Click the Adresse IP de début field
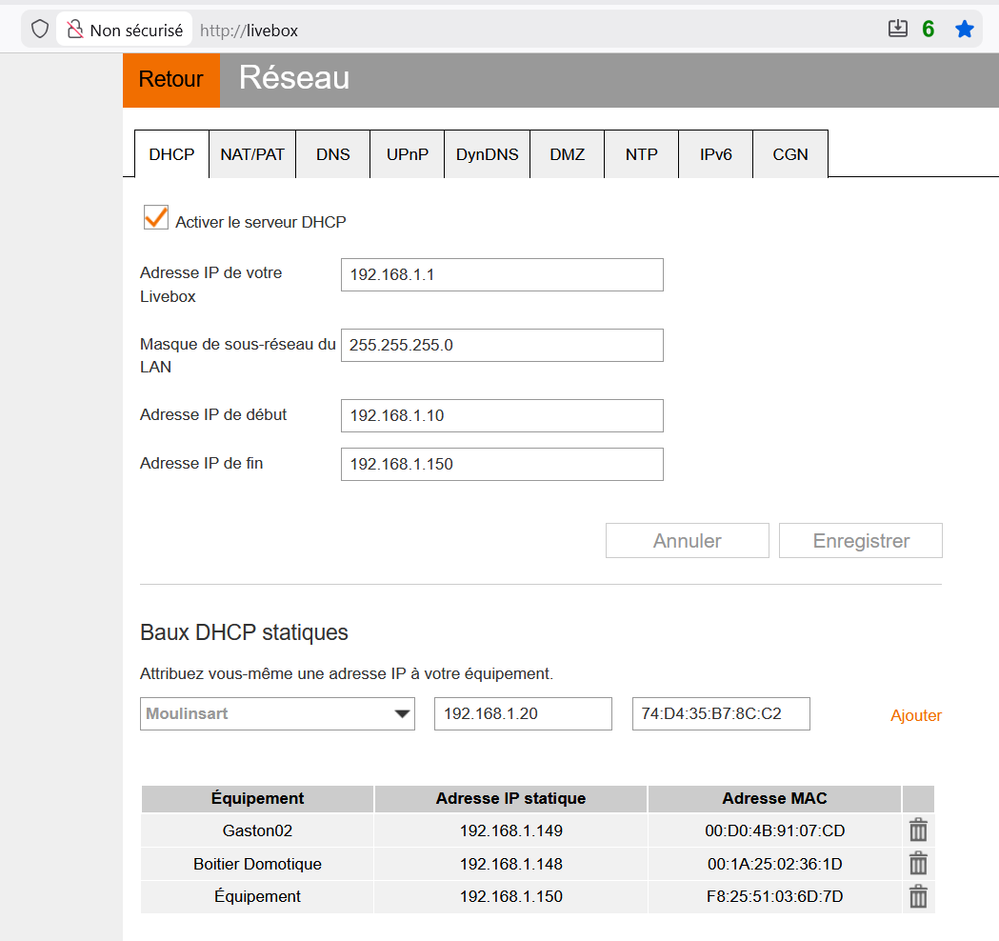 (x=501, y=415)
